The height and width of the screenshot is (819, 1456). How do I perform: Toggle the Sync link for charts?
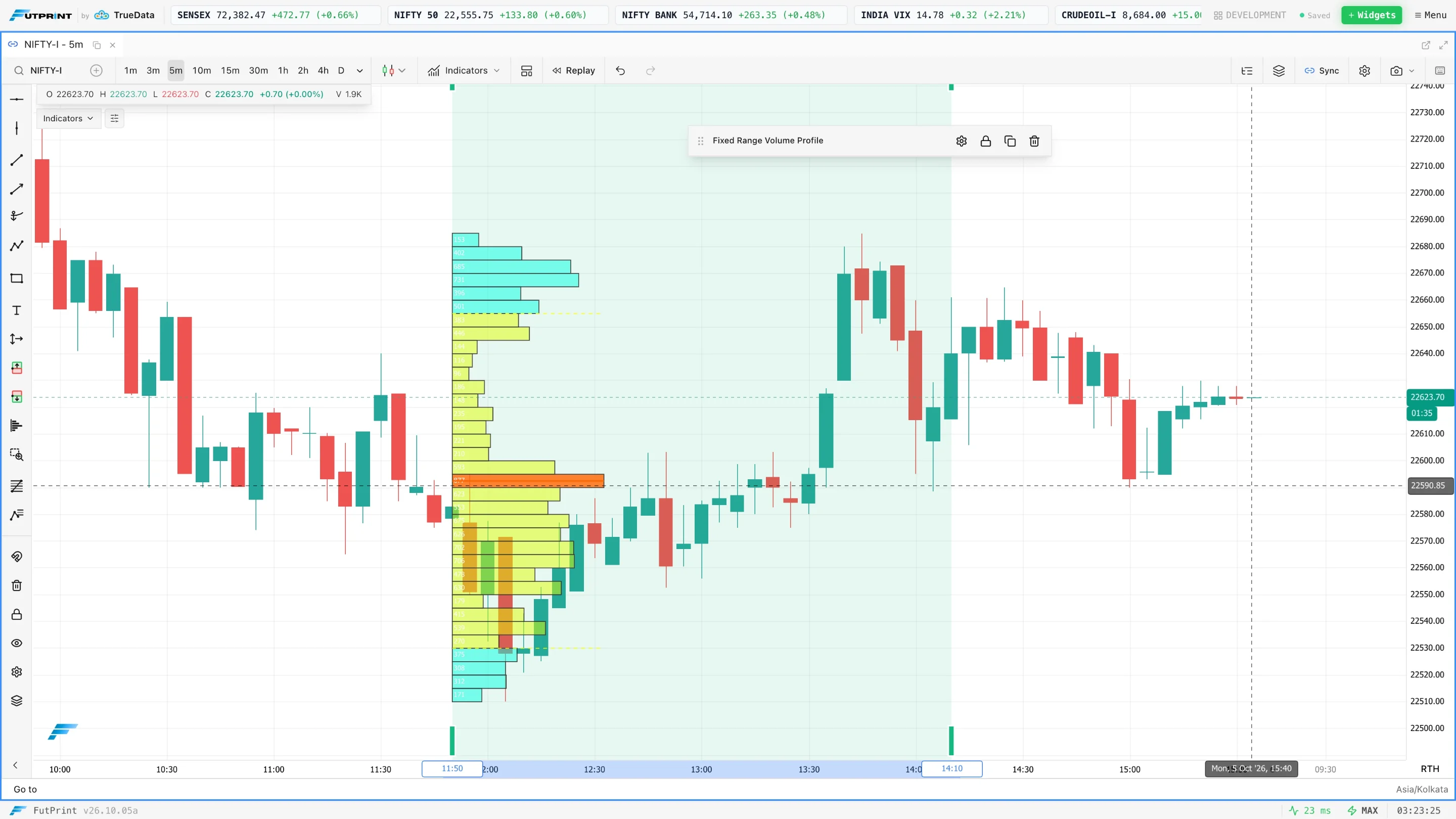pyautogui.click(x=1322, y=71)
